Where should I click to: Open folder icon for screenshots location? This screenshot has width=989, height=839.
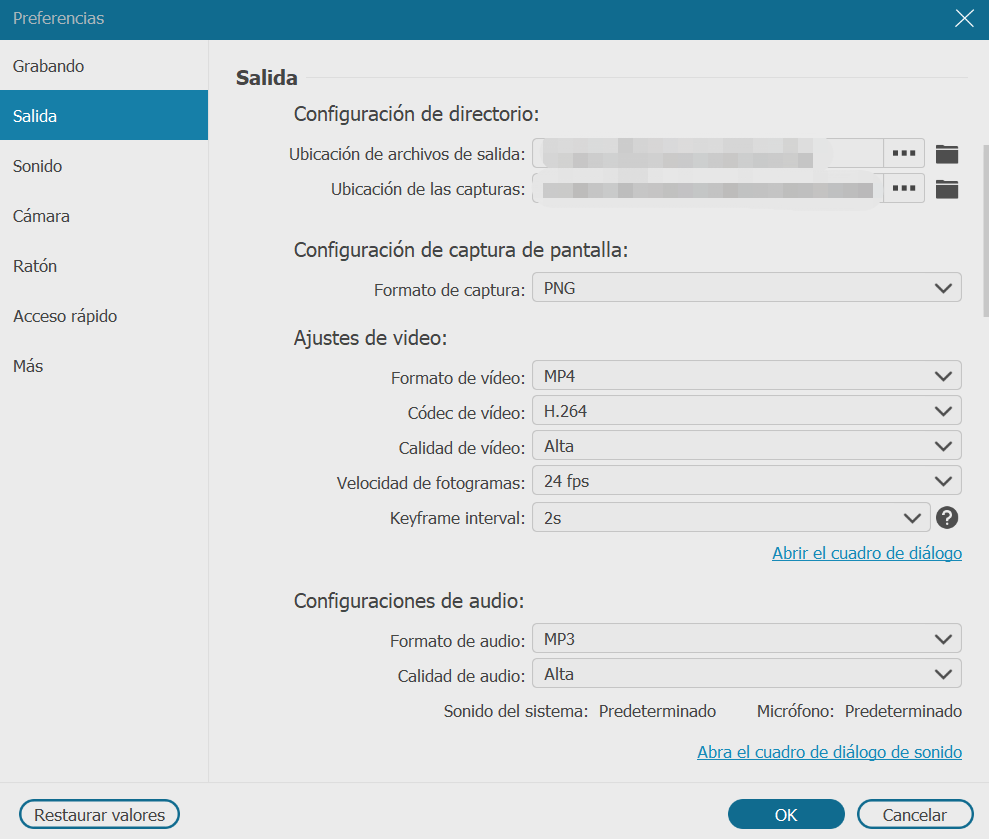pos(946,189)
